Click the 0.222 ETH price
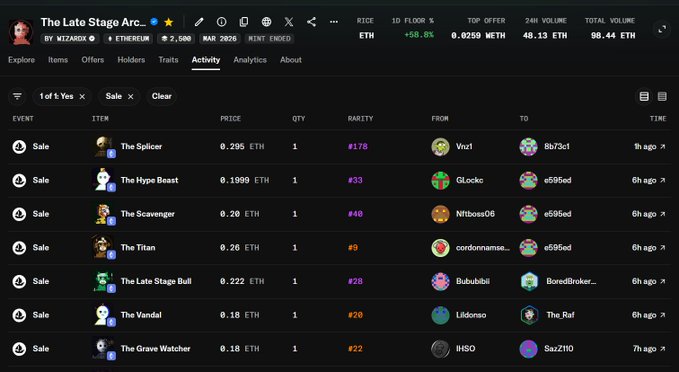Screen dimensions: 679x372 242,281
